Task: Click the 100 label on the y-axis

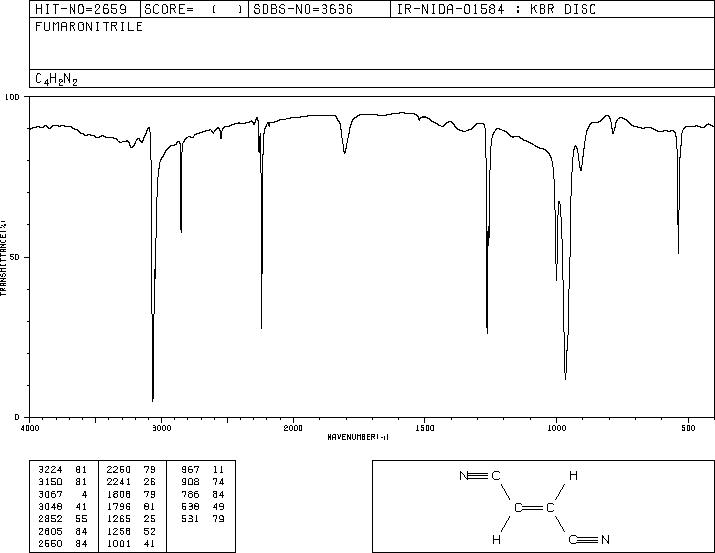Action: point(12,97)
